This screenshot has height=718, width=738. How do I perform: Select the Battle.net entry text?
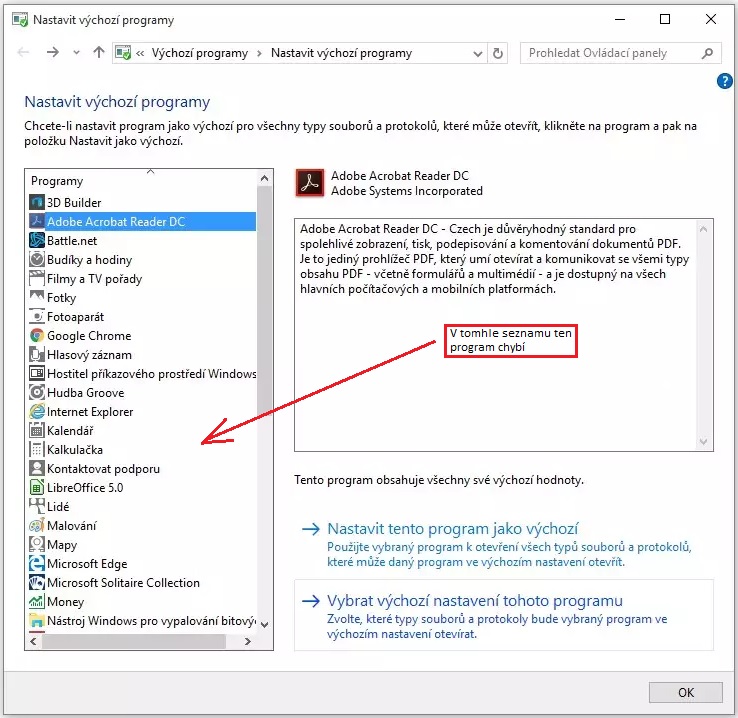tap(72, 241)
